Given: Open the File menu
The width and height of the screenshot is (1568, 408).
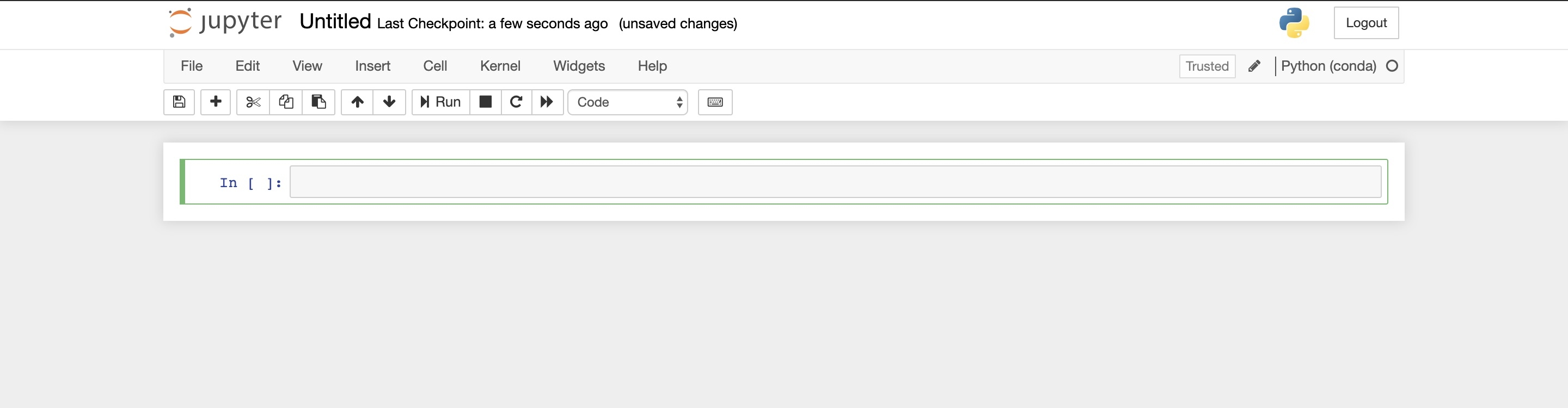Looking at the screenshot, I should tap(192, 66).
